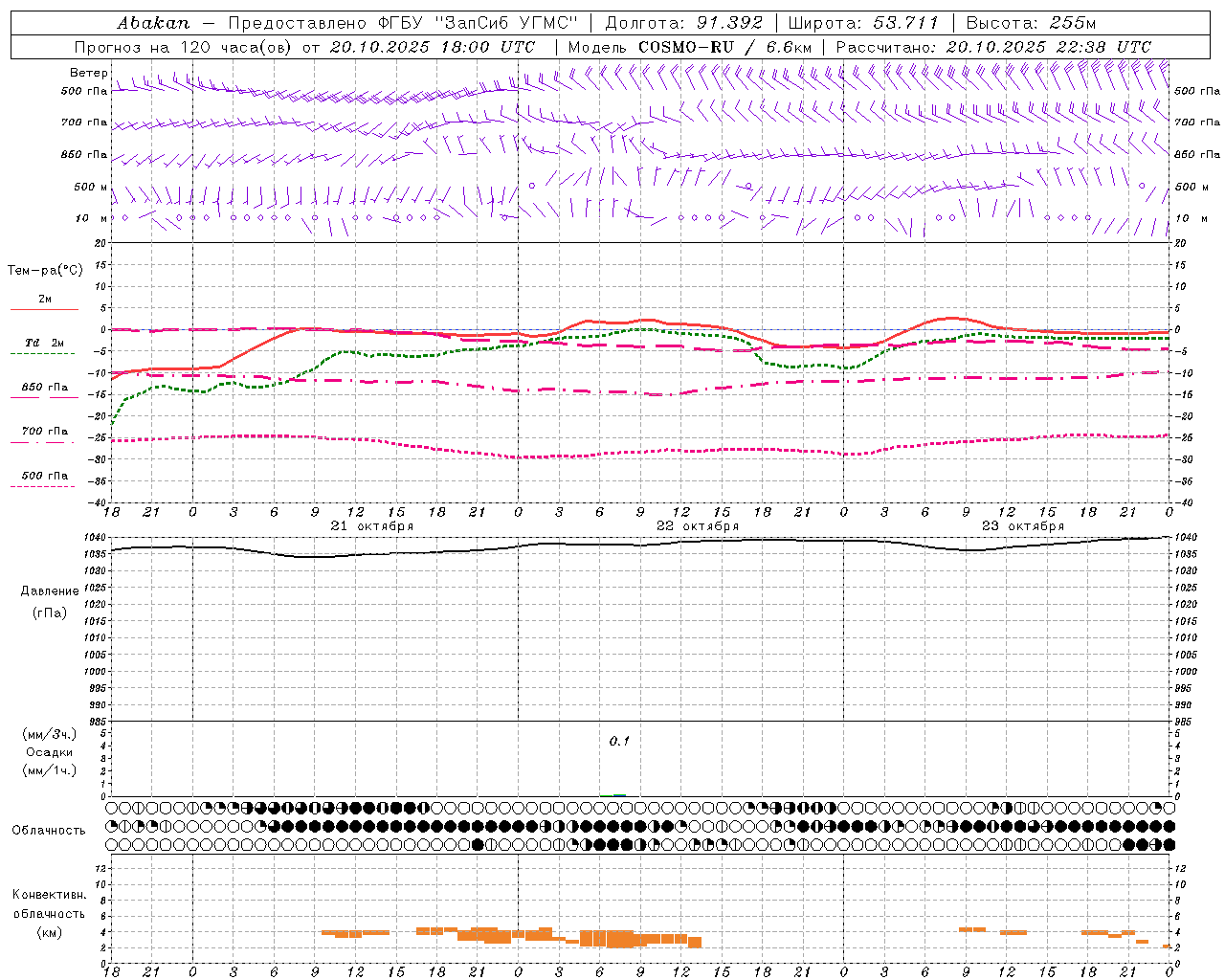Click the '23 октября' date label

tap(1023, 525)
